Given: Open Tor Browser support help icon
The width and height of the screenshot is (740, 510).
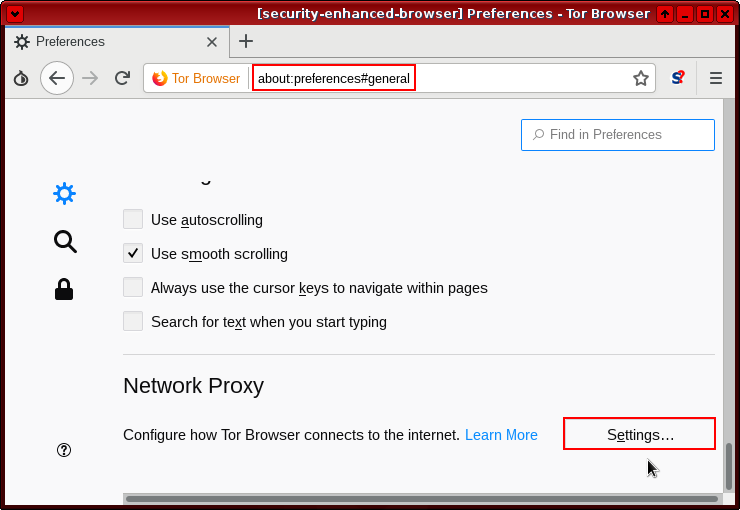Looking at the screenshot, I should 64,450.
